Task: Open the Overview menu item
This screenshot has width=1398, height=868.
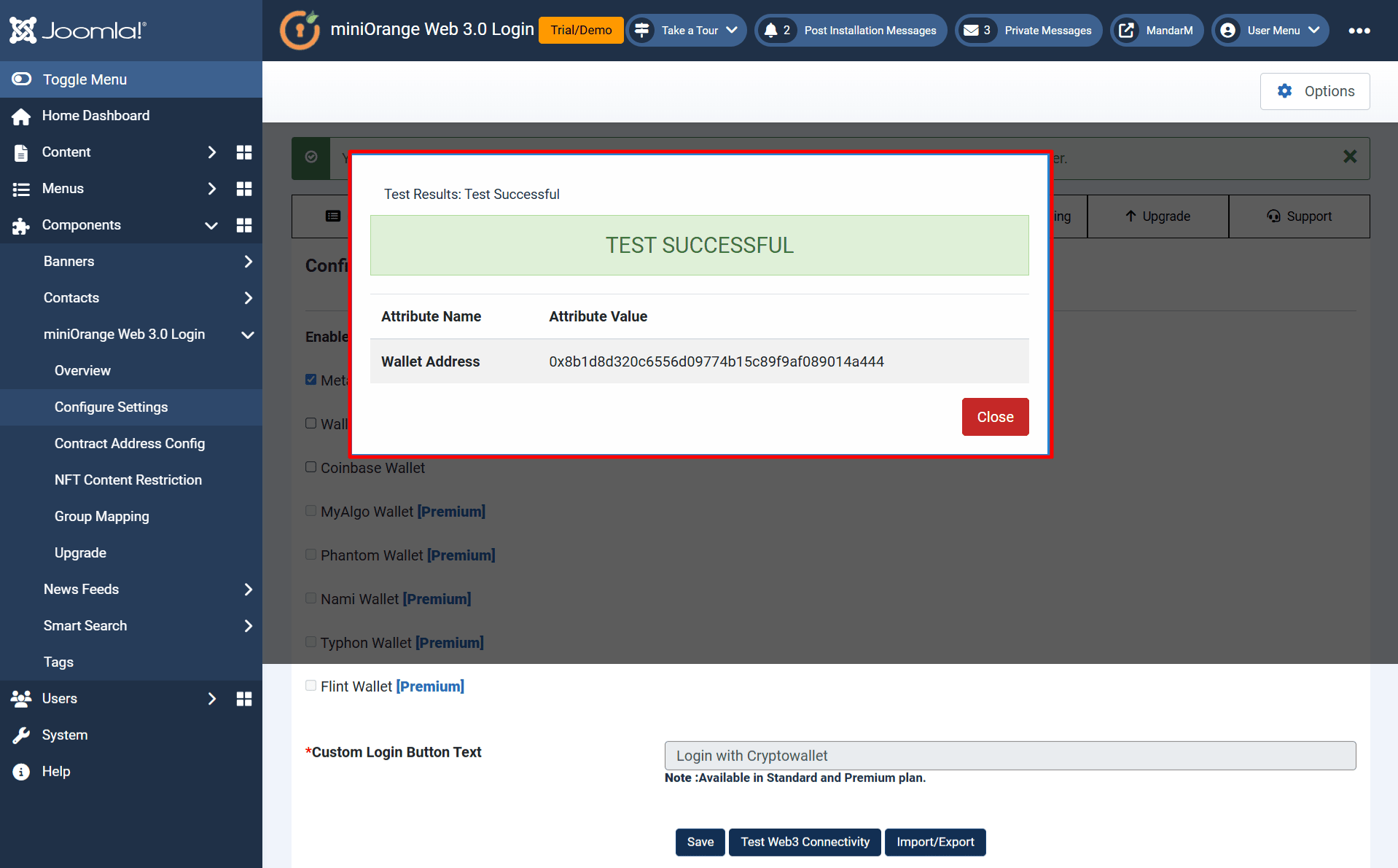Action: point(82,370)
